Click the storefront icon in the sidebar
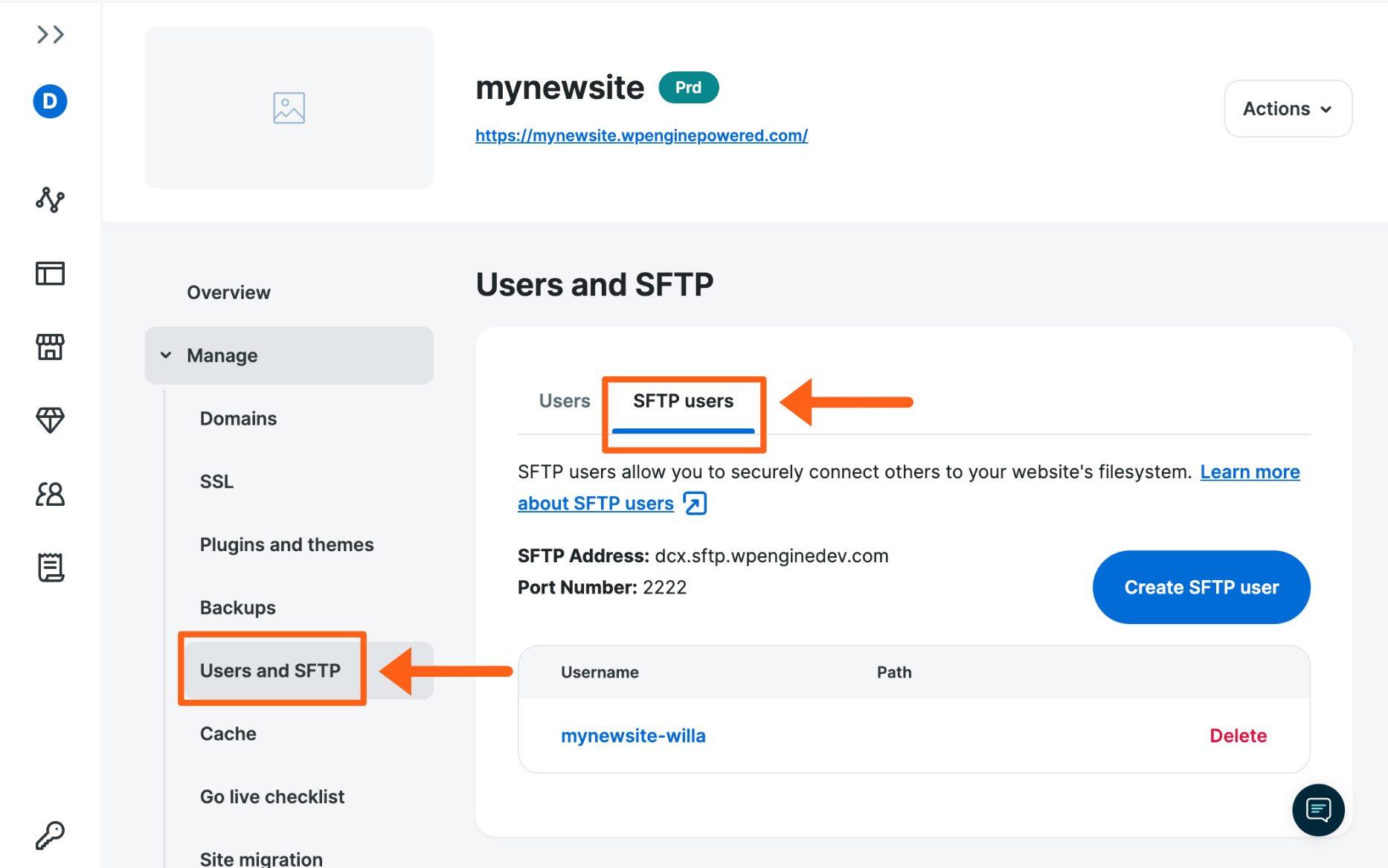This screenshot has width=1388, height=868. pyautogui.click(x=50, y=347)
